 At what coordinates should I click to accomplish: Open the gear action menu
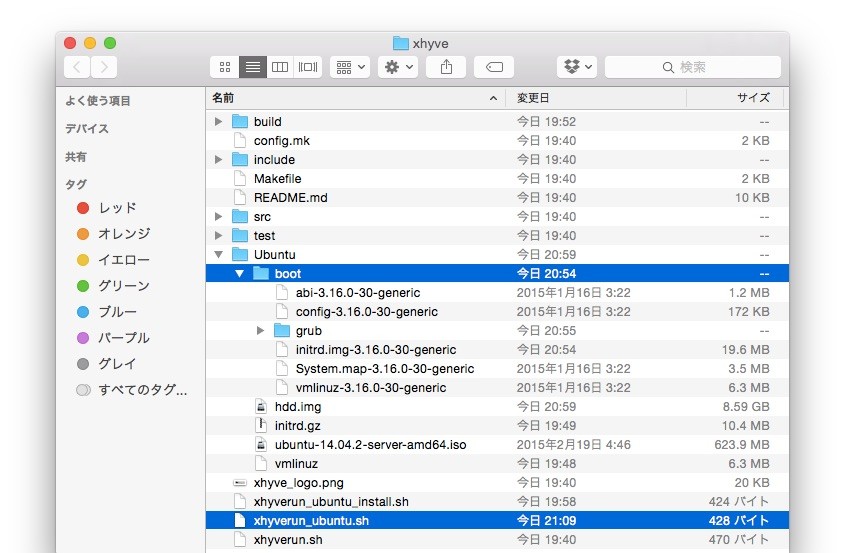[x=398, y=67]
